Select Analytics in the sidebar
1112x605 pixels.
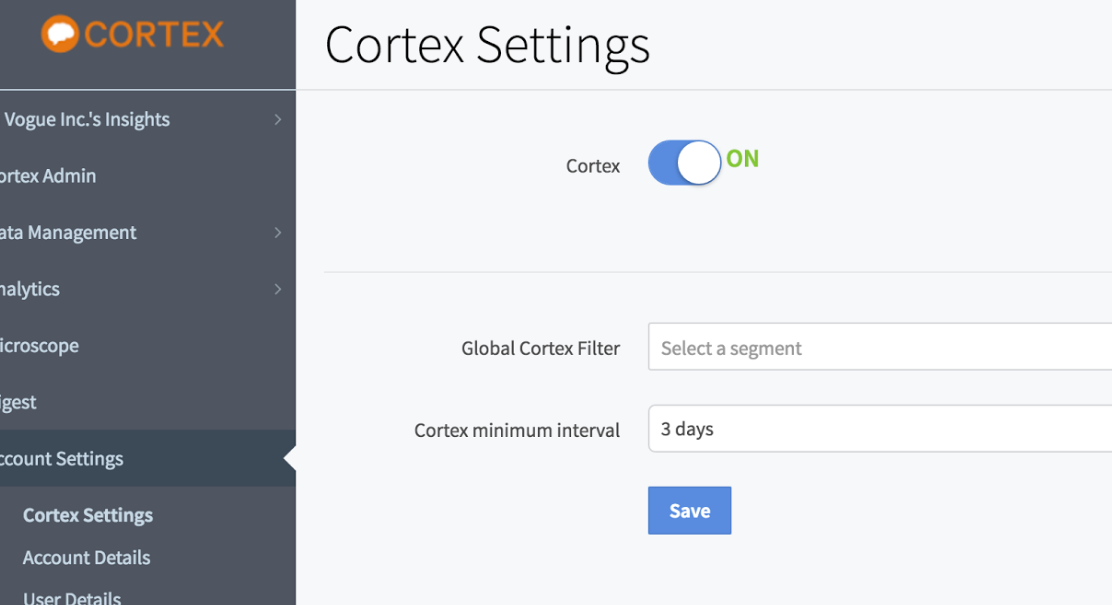(148, 289)
